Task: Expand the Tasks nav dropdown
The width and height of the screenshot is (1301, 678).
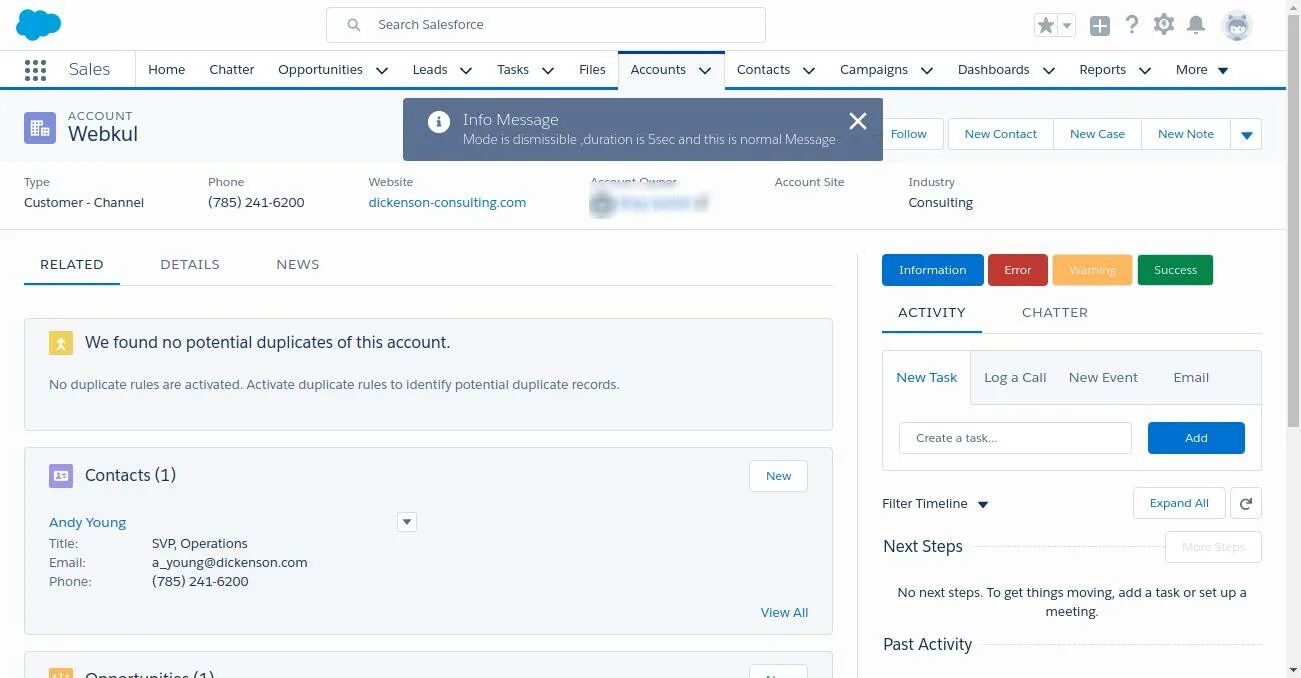Action: tap(548, 70)
